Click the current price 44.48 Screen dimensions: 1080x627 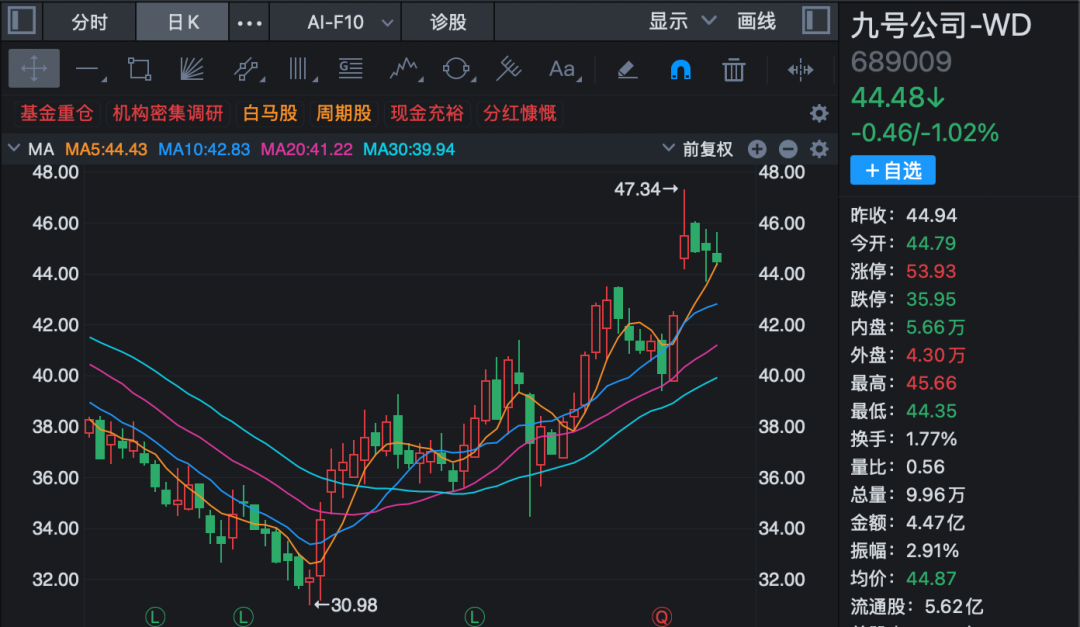[897, 98]
